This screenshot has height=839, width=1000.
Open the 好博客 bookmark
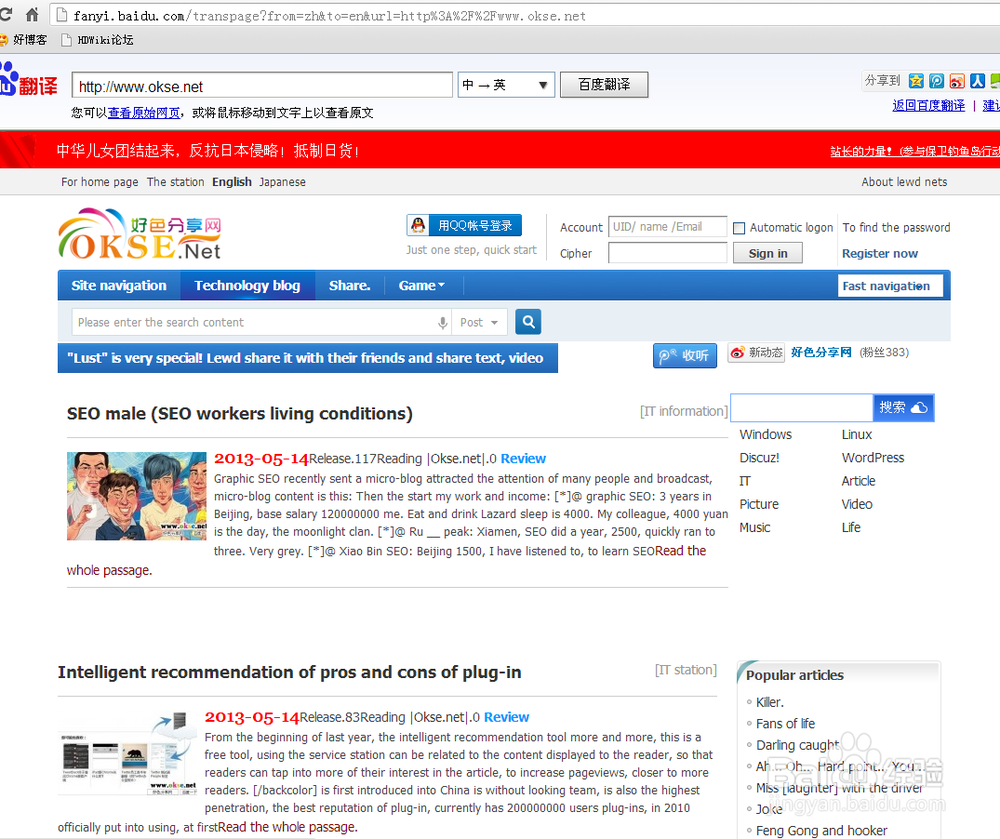[24, 40]
